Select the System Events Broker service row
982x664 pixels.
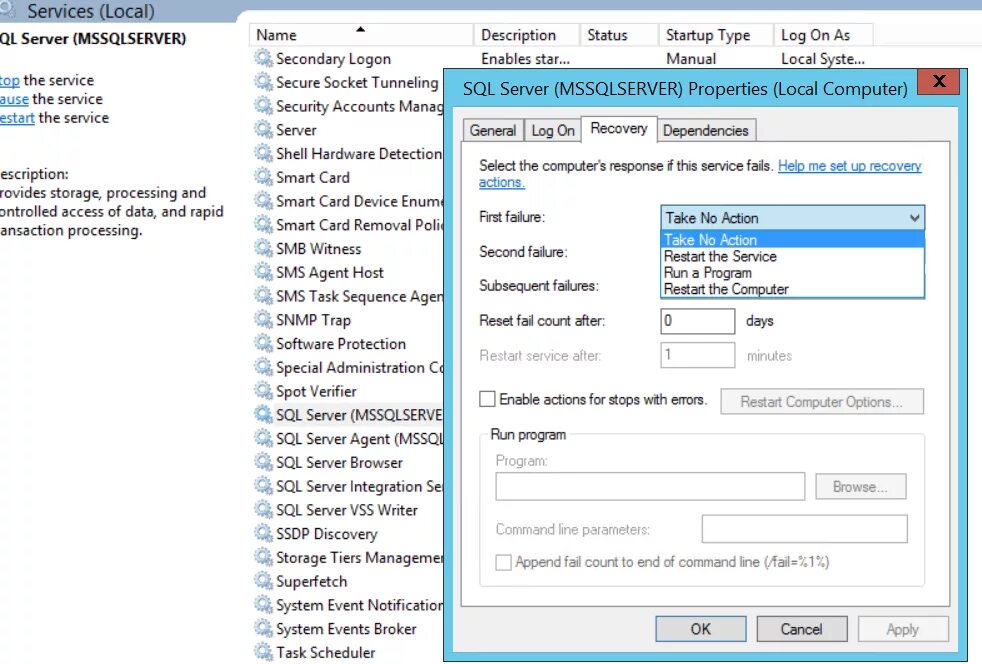click(x=346, y=629)
